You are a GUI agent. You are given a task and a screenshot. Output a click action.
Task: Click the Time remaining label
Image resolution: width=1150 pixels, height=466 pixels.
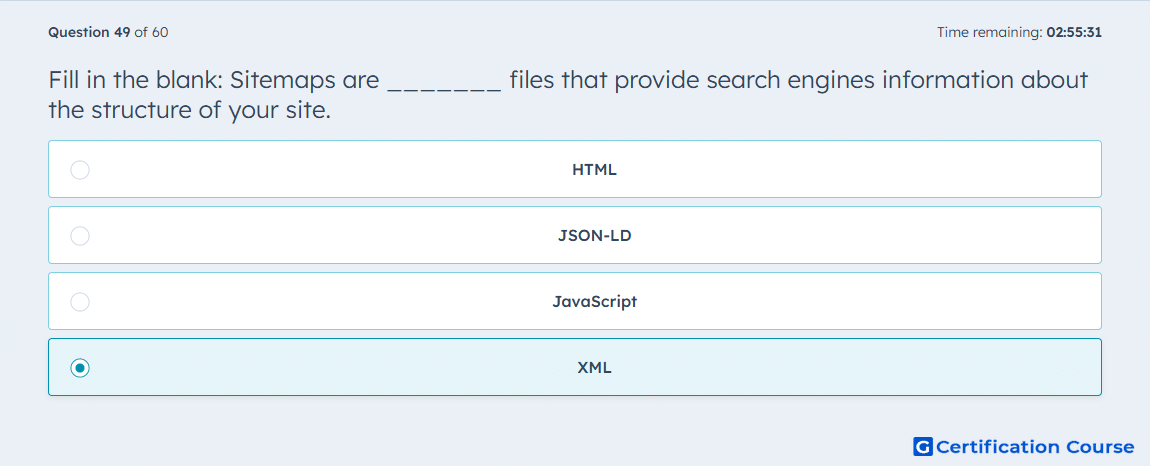click(x=989, y=32)
